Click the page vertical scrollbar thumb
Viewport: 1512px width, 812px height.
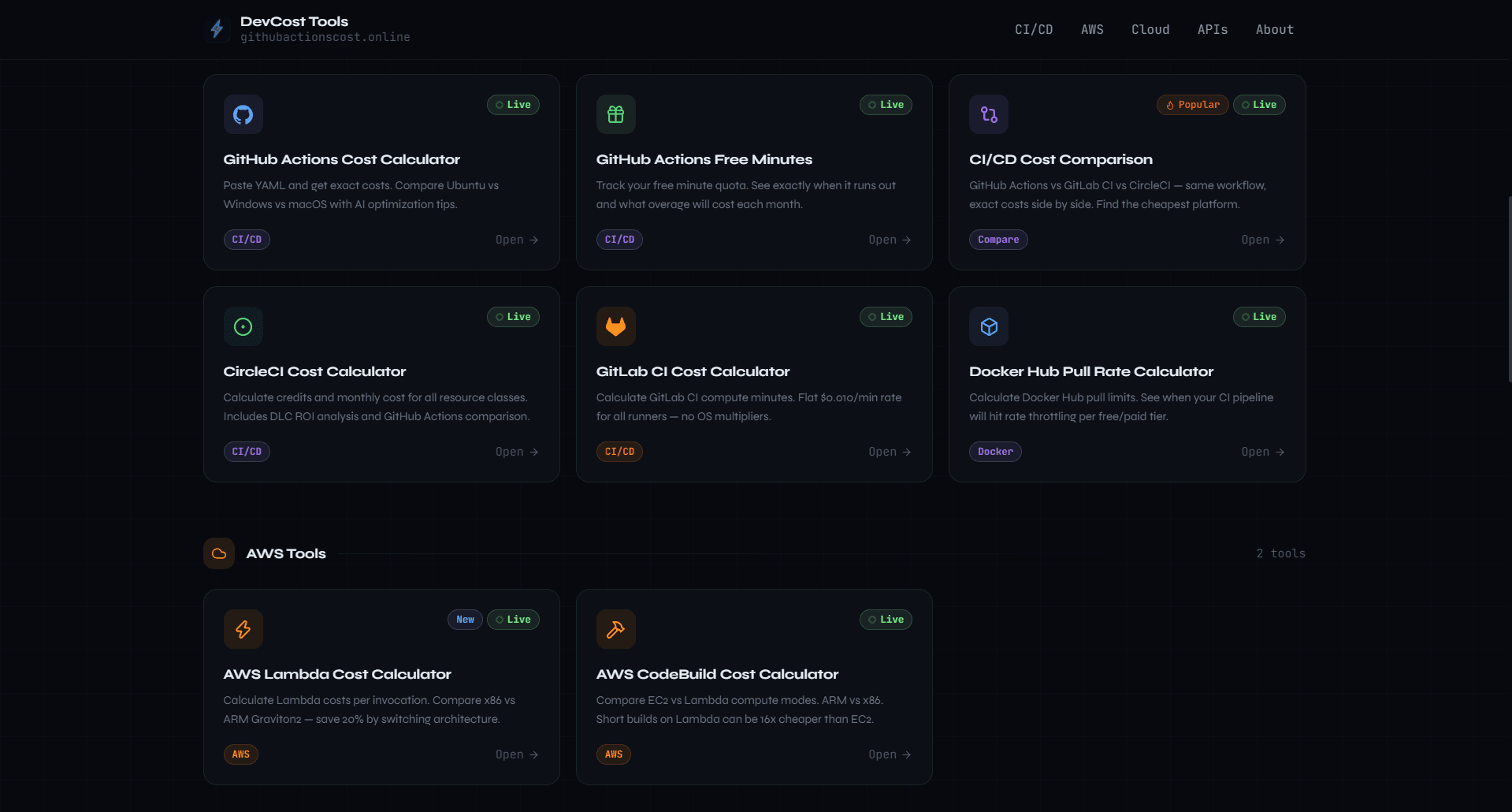(x=1509, y=289)
